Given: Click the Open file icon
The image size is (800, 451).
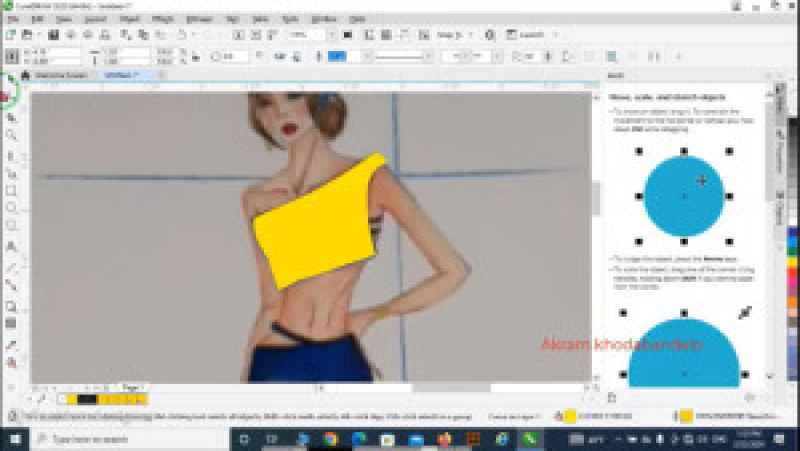Looking at the screenshot, I should pyautogui.click(x=27, y=35).
